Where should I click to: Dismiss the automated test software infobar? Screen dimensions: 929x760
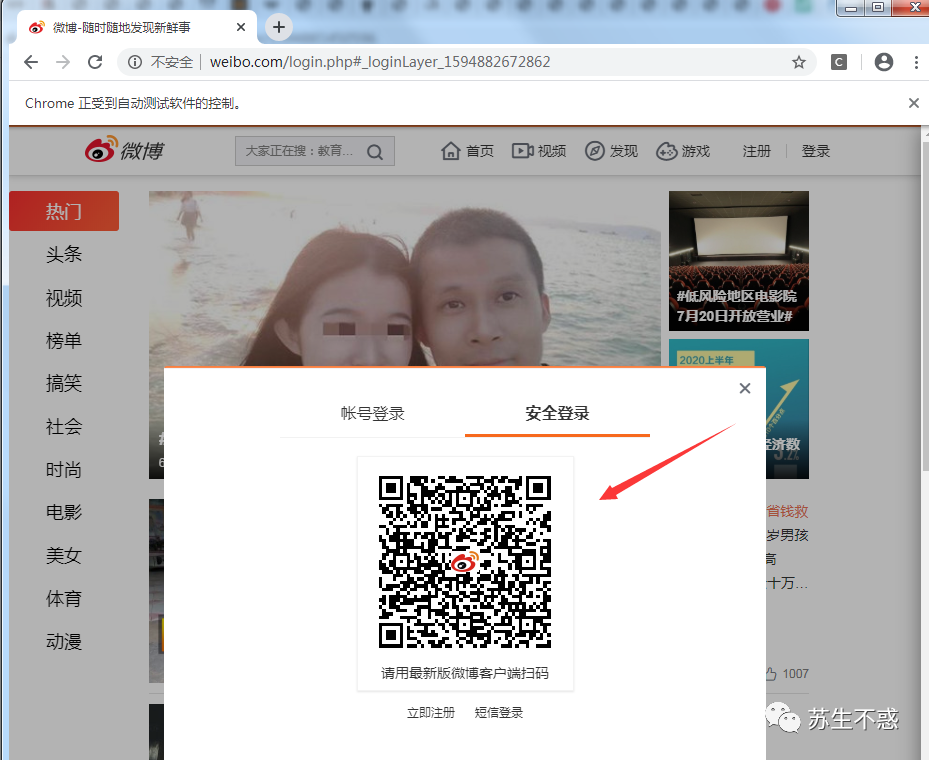tap(914, 103)
